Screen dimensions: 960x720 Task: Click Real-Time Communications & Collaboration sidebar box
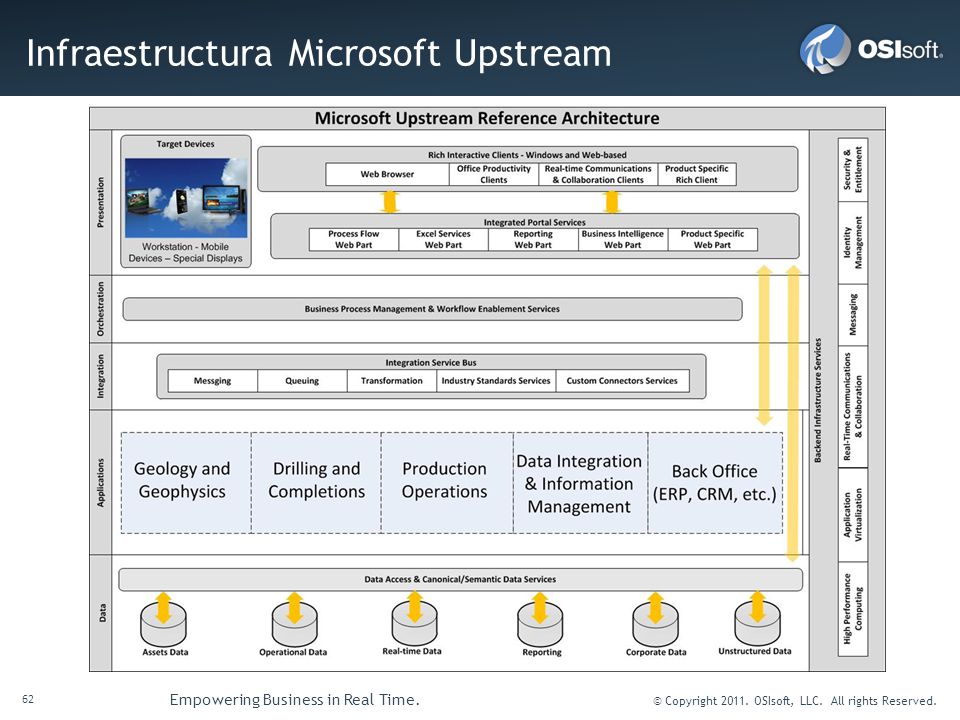[x=852, y=407]
